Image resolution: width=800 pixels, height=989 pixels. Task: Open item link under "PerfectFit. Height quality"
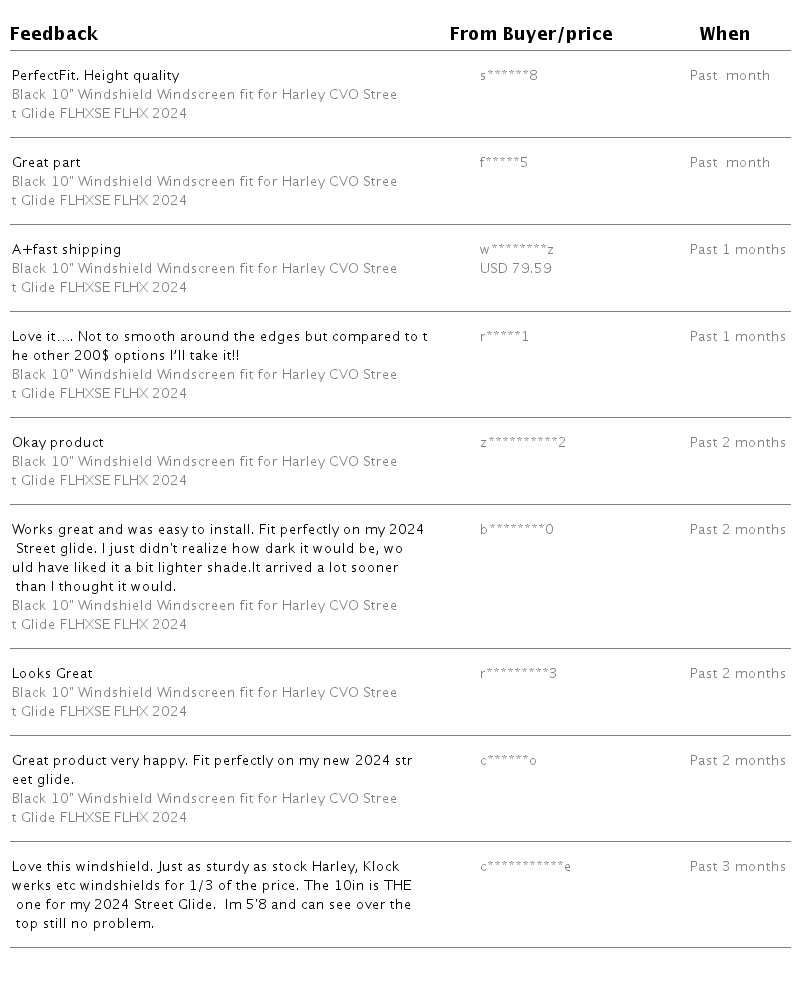204,104
